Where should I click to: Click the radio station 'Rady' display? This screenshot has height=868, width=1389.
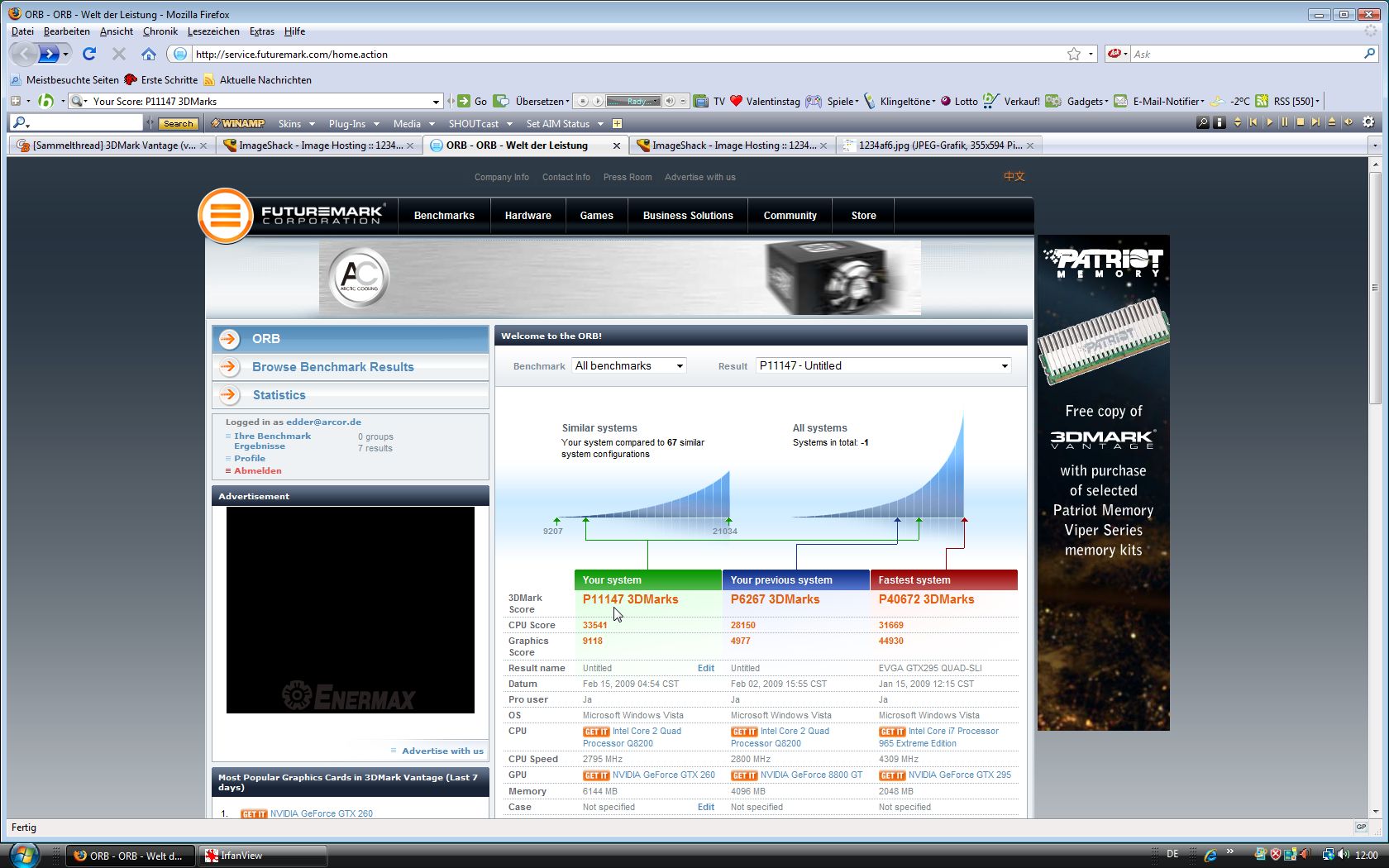(633, 101)
